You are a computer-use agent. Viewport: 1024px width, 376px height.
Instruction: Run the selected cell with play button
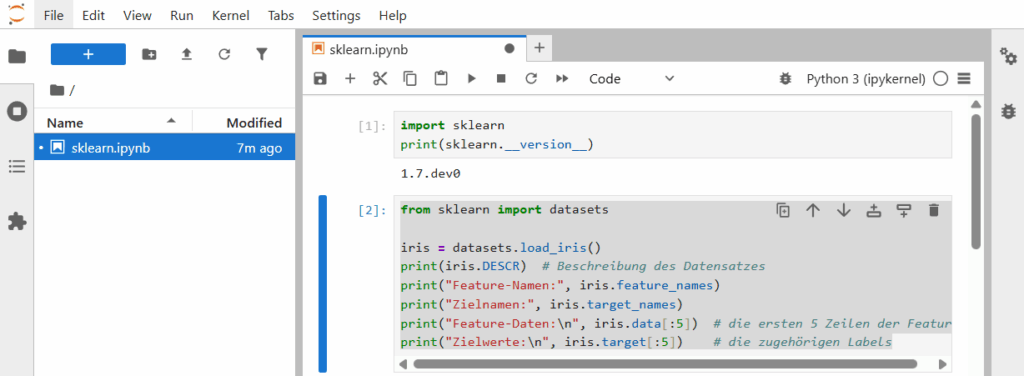pyautogui.click(x=472, y=78)
